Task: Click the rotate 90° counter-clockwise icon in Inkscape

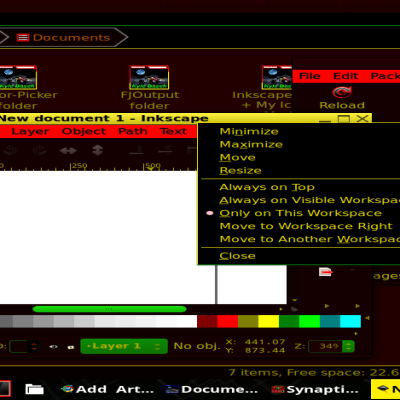Action: tap(10, 151)
